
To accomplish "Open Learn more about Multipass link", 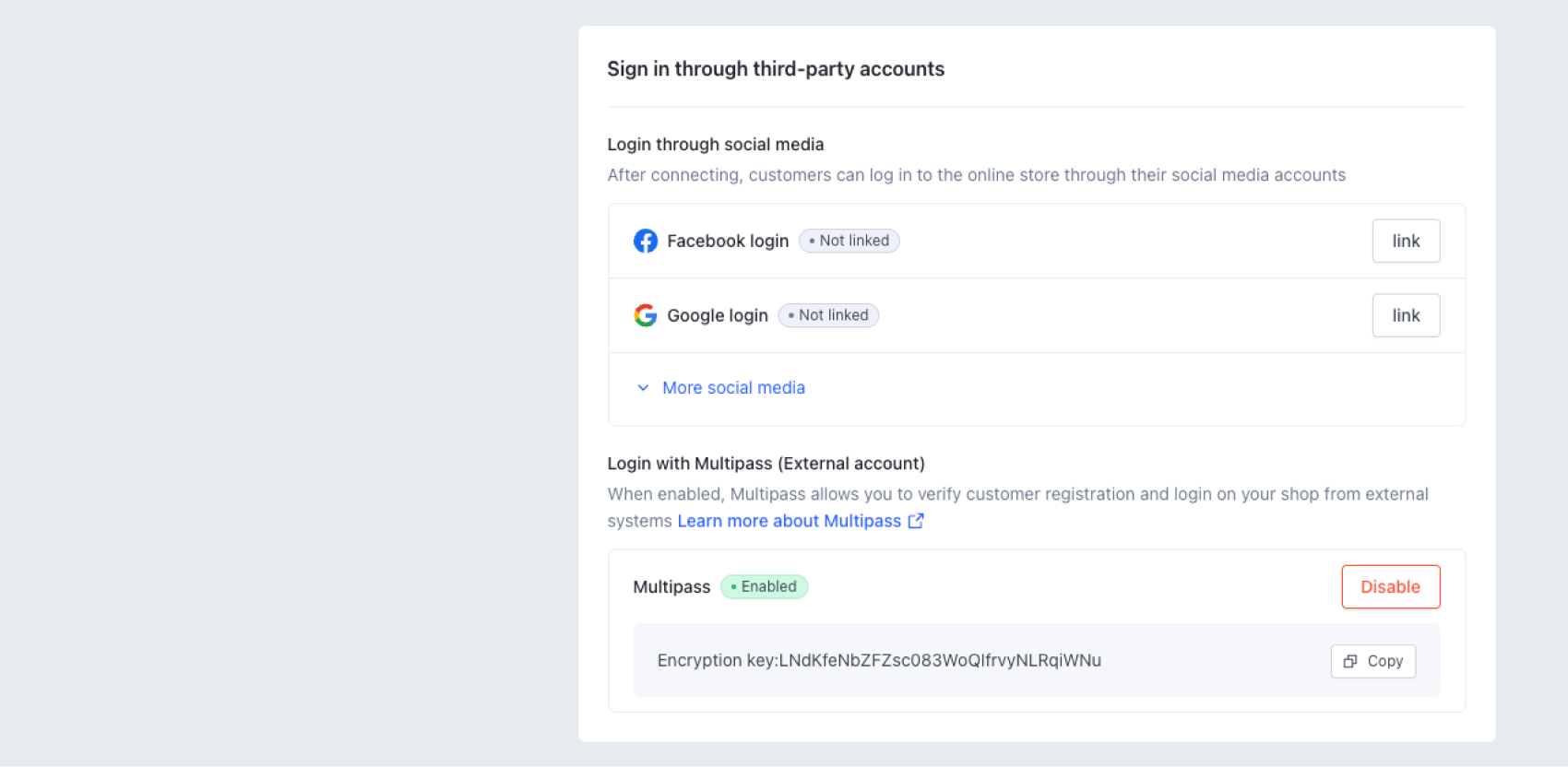I will click(x=790, y=521).
